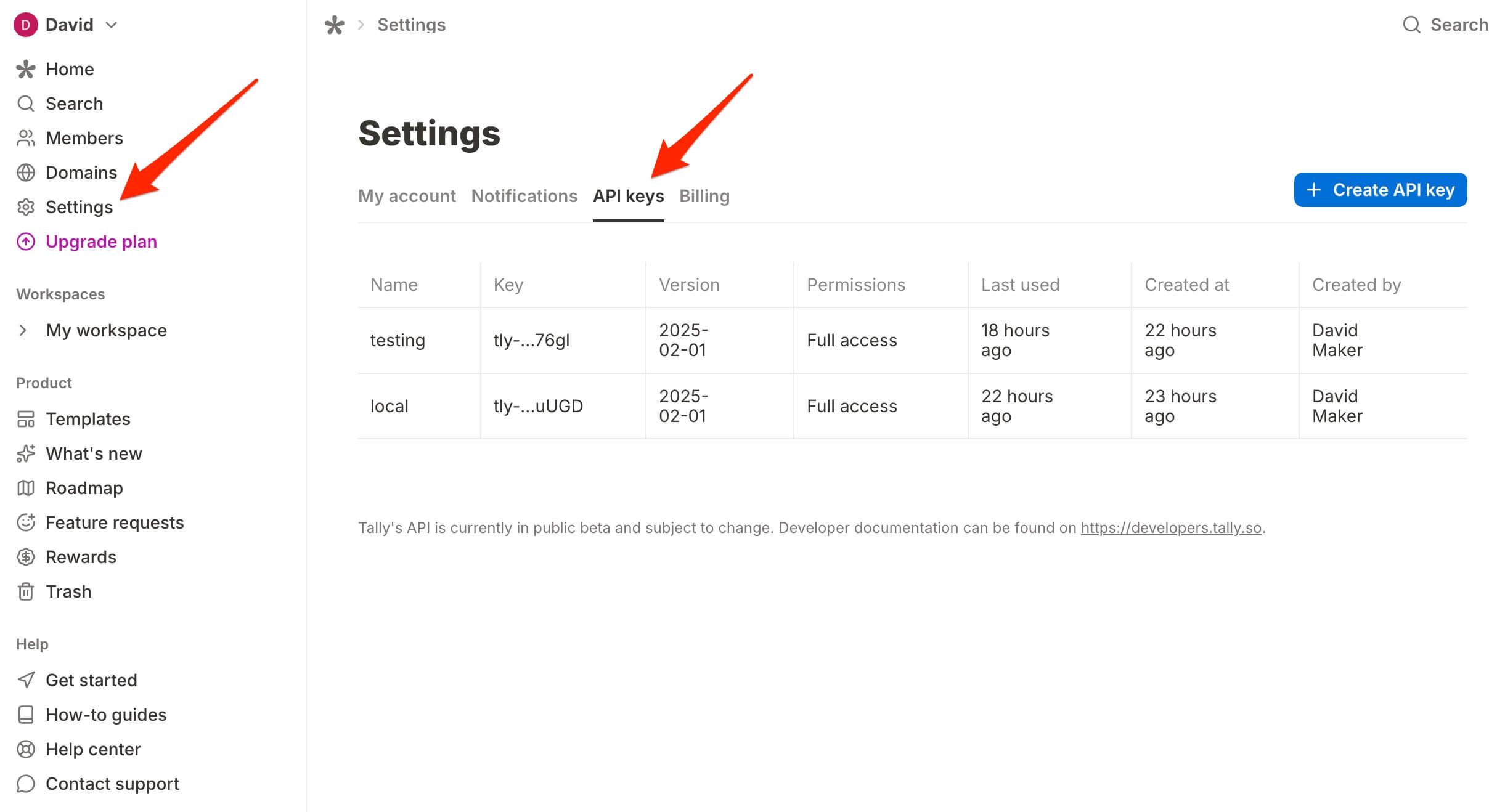
Task: Click the Settings gear icon in sidebar
Action: point(25,207)
